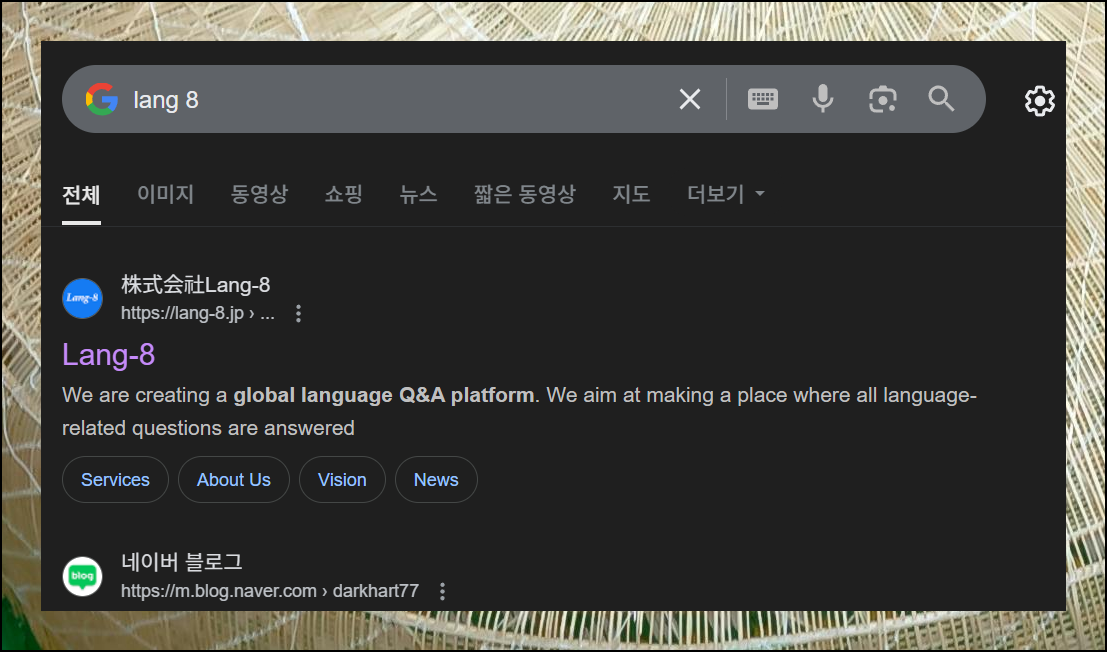
Task: Click the 네이버 블로그 site name
Action: pos(181,562)
